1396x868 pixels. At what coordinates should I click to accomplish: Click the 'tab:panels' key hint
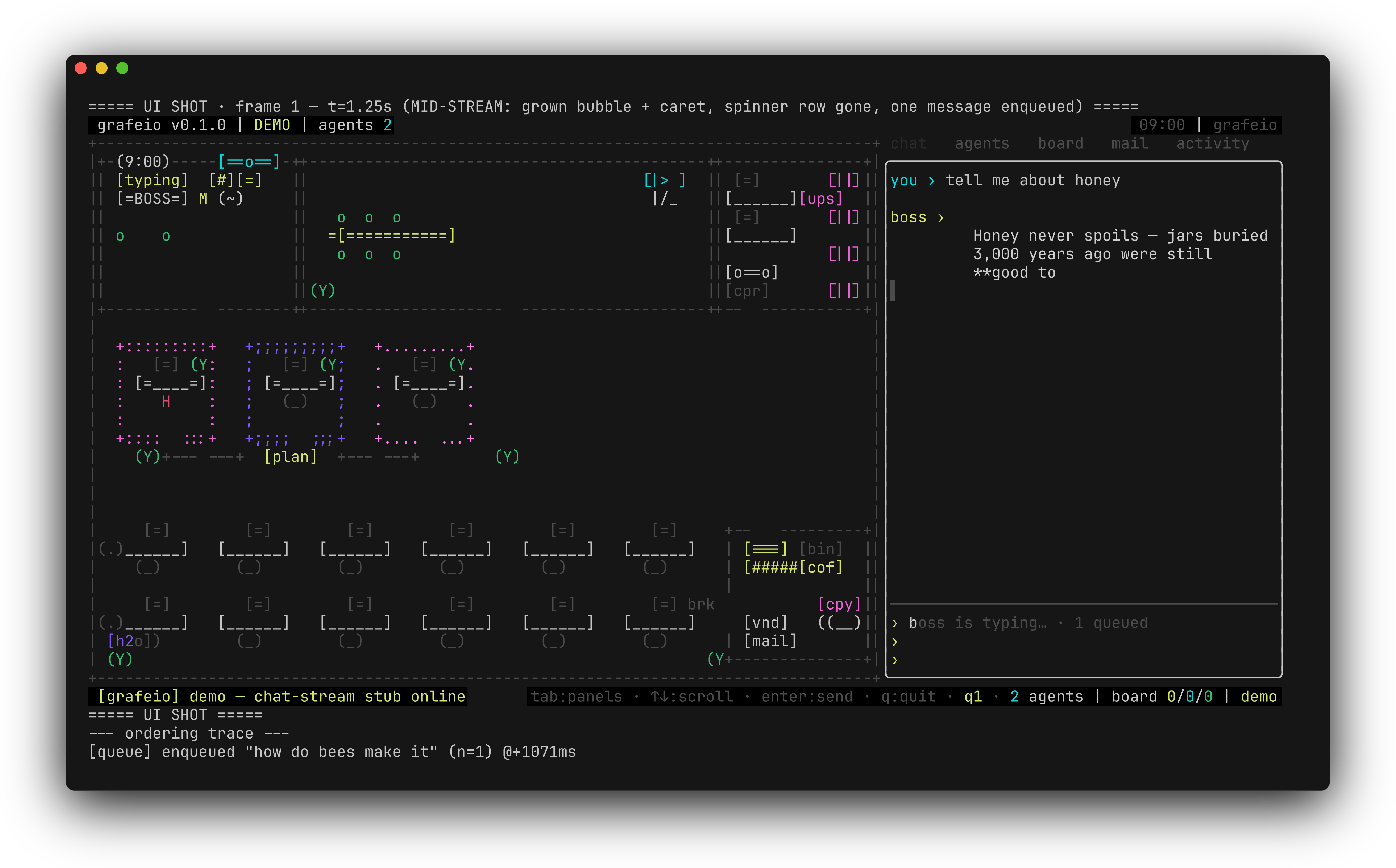coord(577,696)
